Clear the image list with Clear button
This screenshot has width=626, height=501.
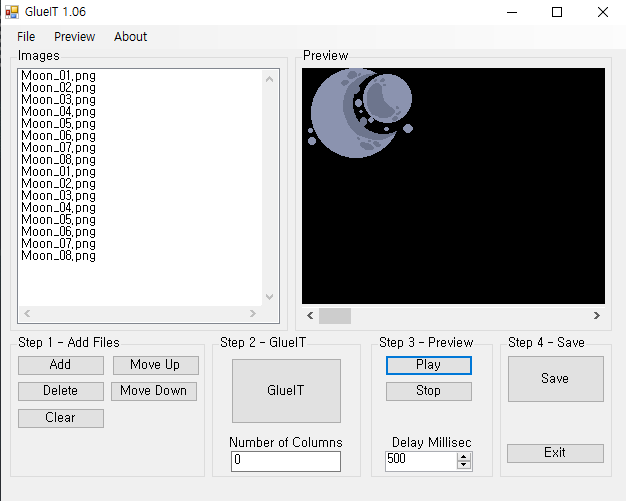(x=61, y=418)
